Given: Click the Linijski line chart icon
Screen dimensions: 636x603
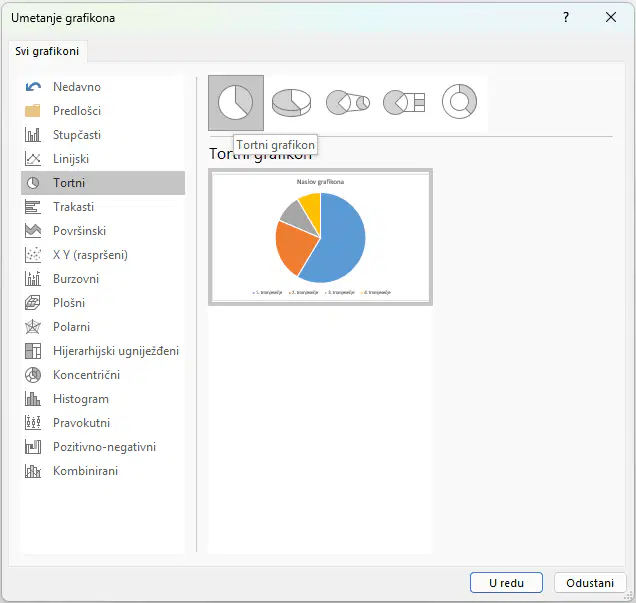Looking at the screenshot, I should [x=32, y=159].
